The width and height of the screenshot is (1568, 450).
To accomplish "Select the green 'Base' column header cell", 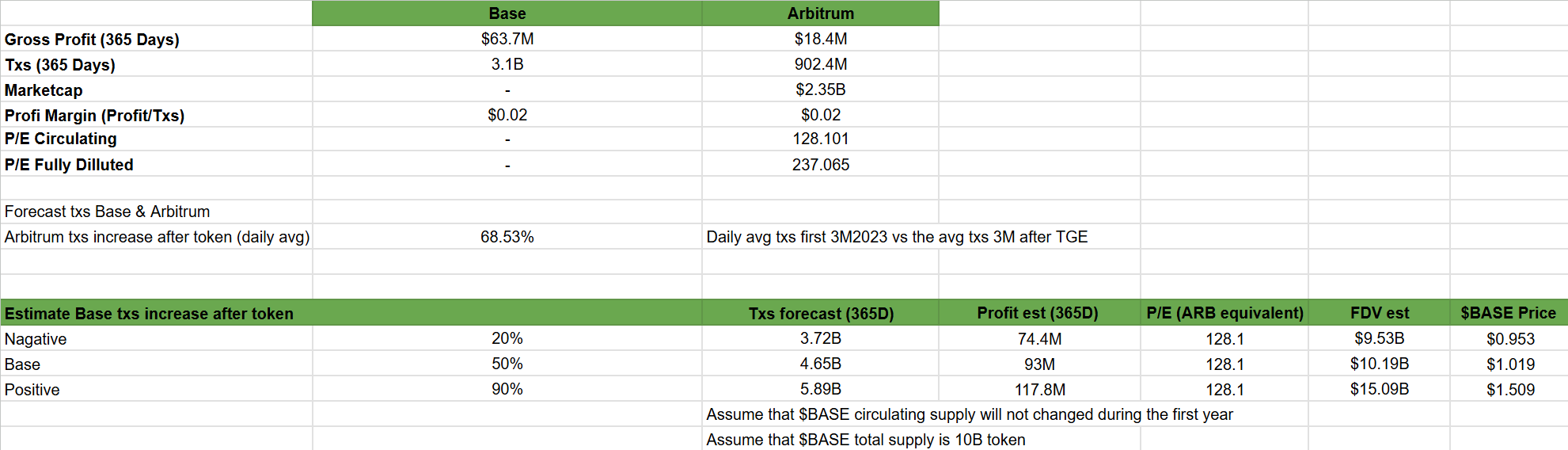I will [507, 13].
